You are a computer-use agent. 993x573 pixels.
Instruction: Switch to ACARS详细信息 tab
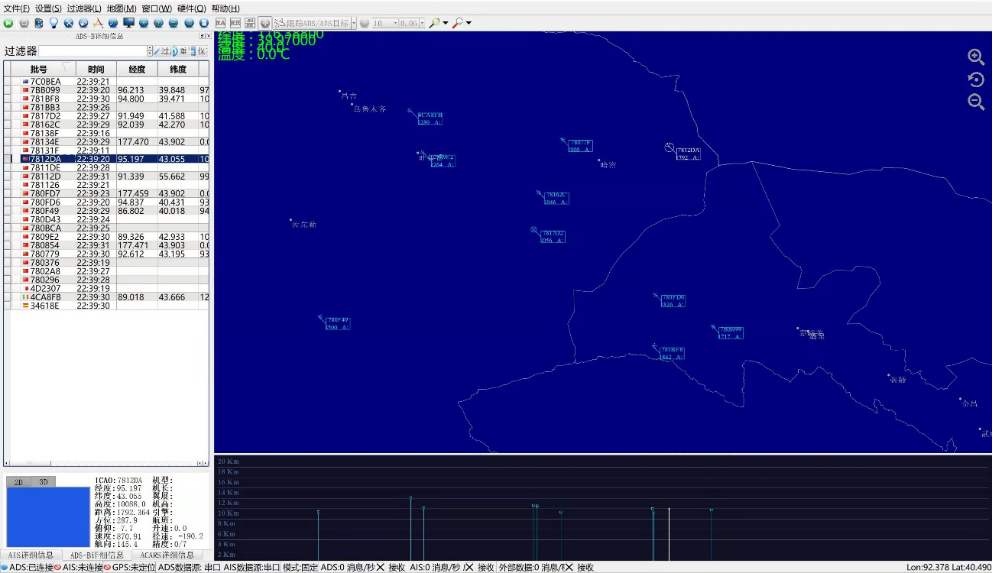(x=166, y=555)
